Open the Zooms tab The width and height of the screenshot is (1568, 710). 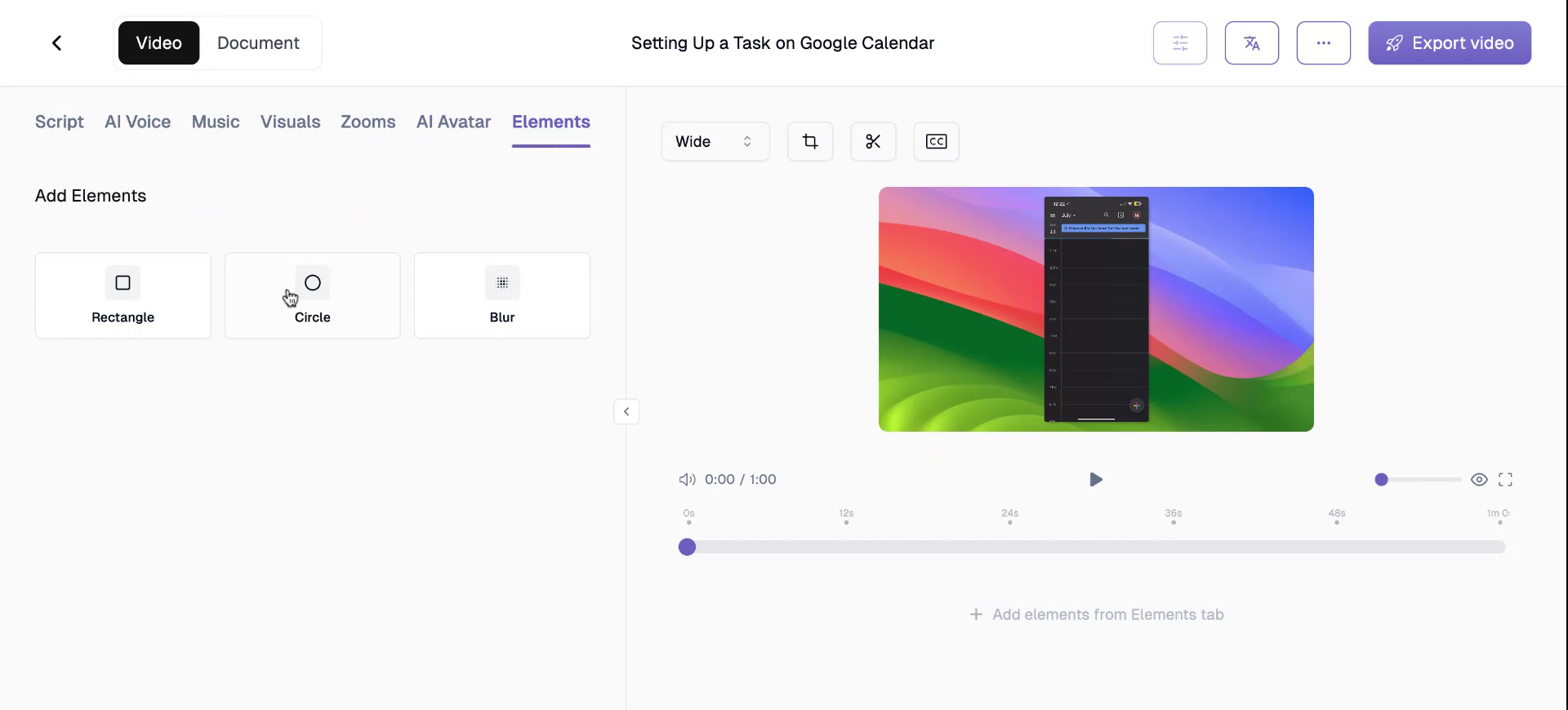[367, 122]
